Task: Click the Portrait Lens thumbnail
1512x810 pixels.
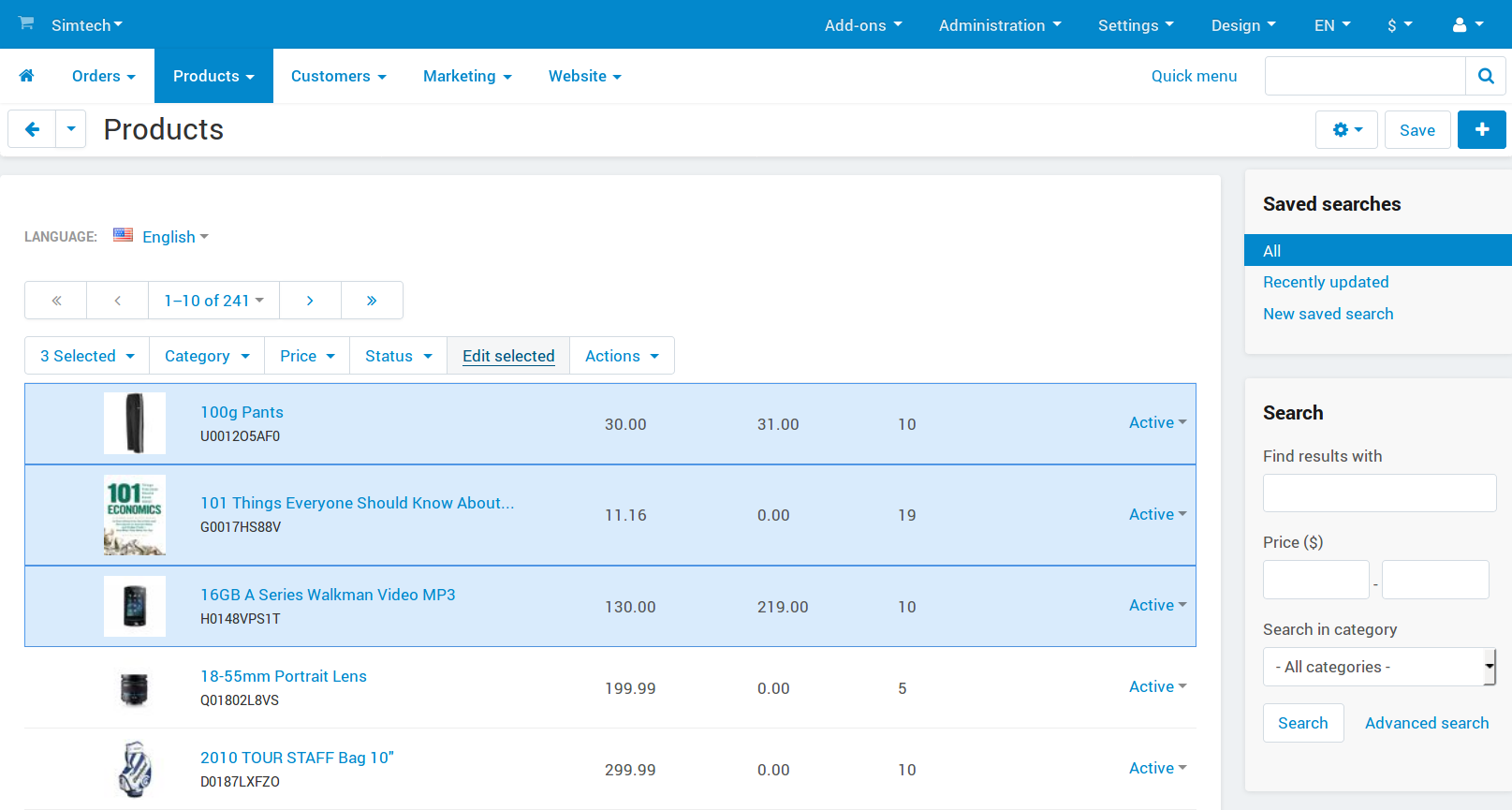Action: 135,688
